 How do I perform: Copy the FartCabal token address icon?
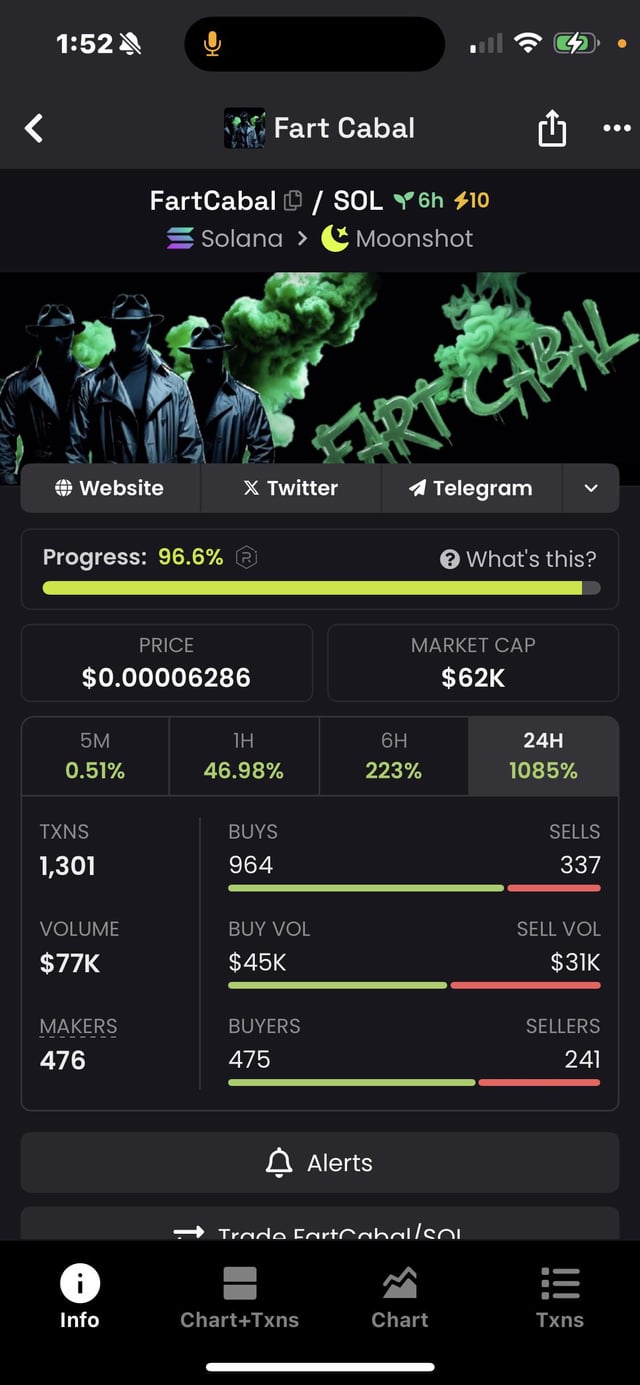pos(293,201)
